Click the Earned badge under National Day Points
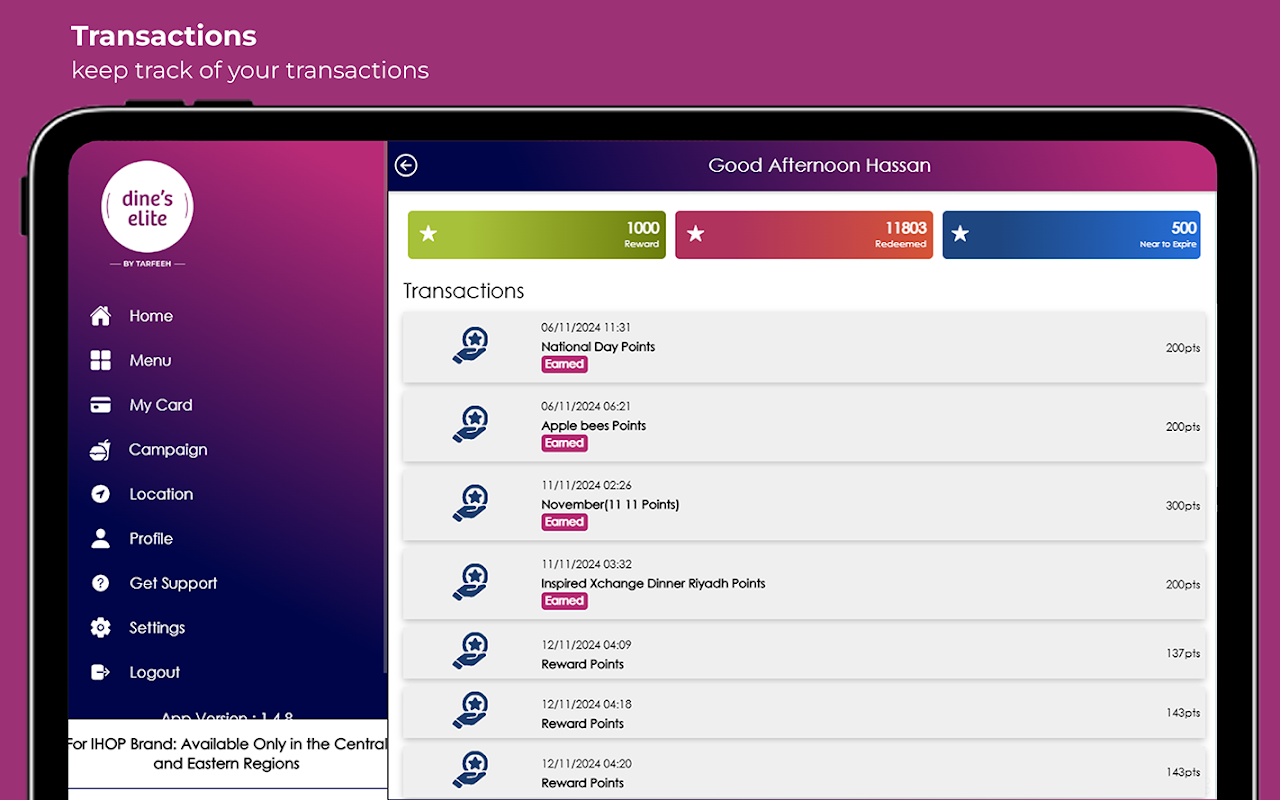Viewport: 1280px width, 800px height. (564, 364)
